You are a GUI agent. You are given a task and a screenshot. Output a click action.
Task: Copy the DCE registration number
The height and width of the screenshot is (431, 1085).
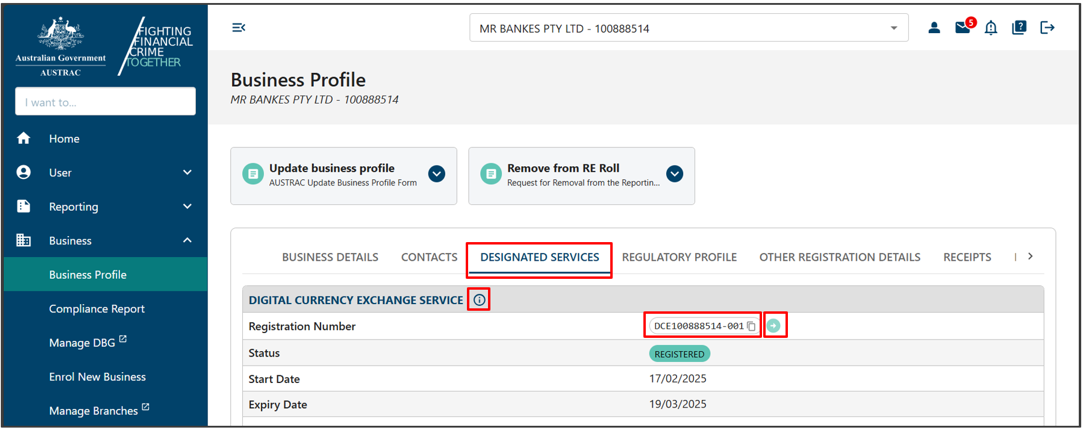click(x=751, y=326)
